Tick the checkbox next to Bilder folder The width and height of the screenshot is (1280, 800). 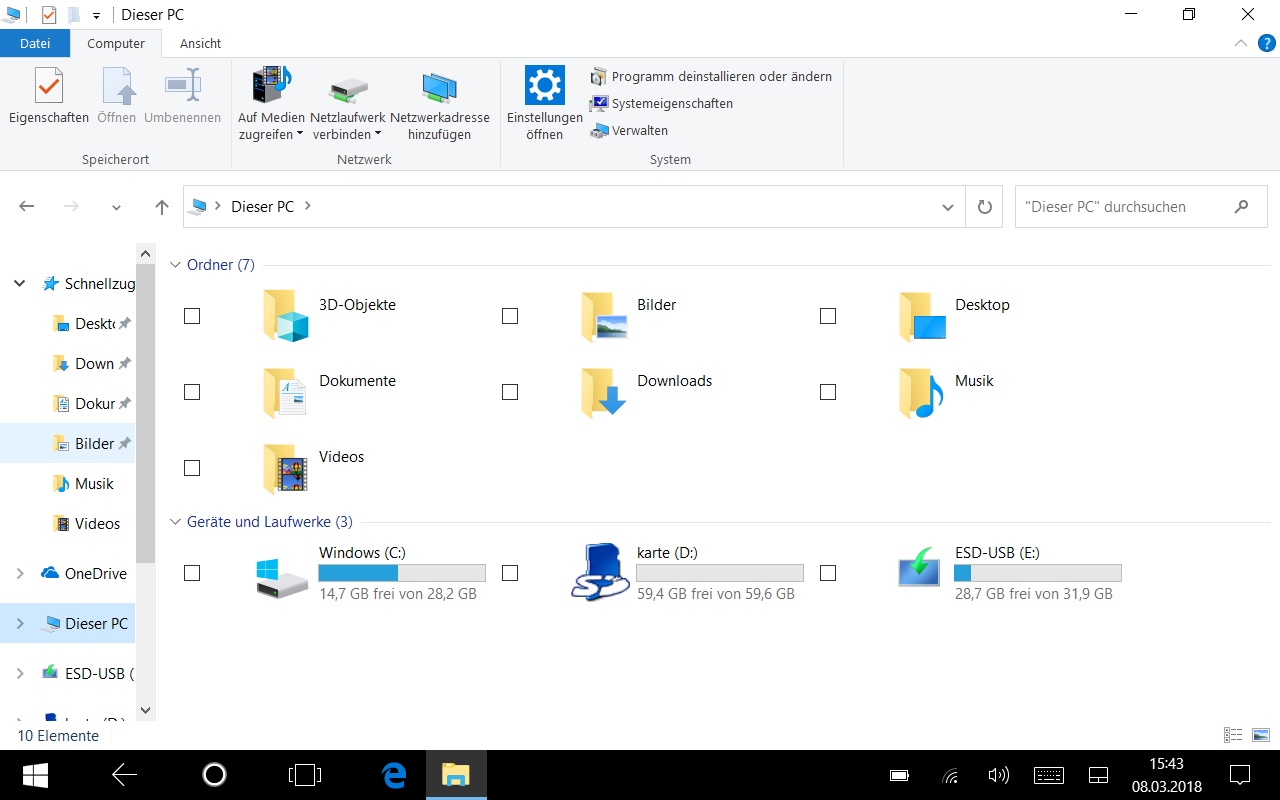[x=510, y=316]
